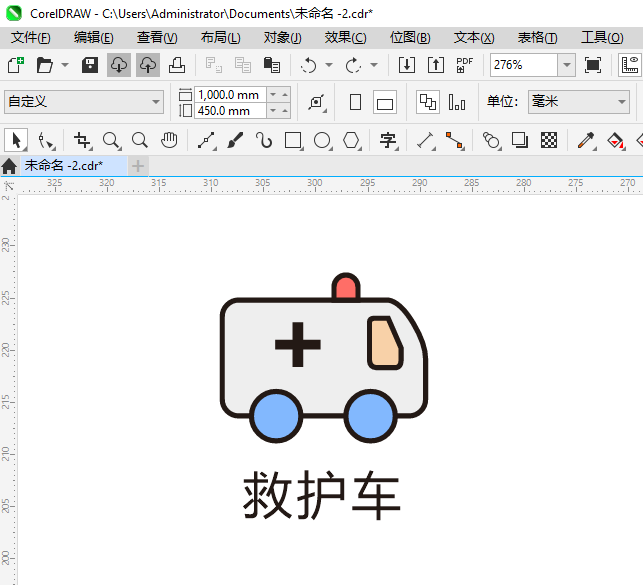Image resolution: width=643 pixels, height=585 pixels.
Task: Select the Interactive Fill bucket tool
Action: point(616,141)
